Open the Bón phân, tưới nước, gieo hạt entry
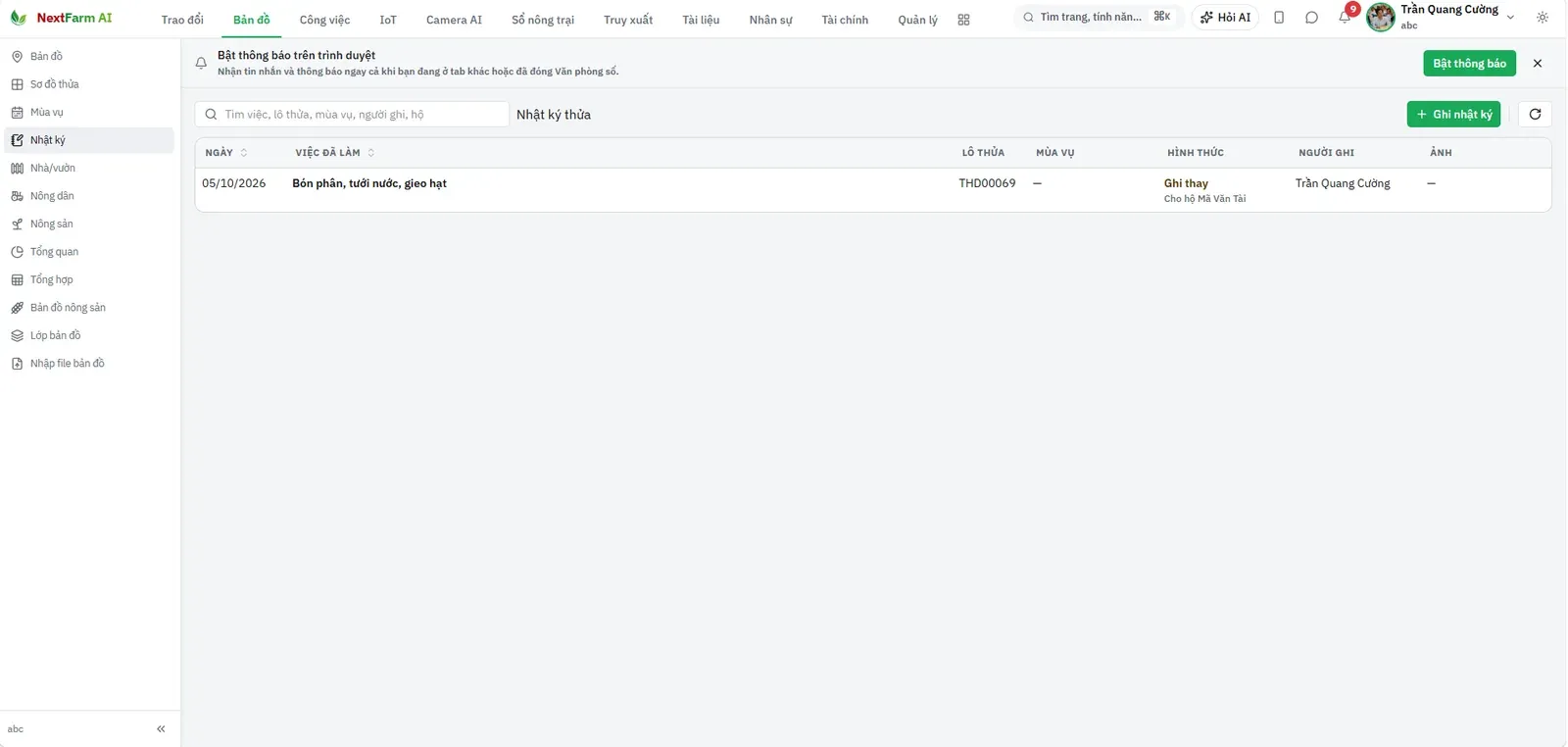The height and width of the screenshot is (747, 1568). (369, 183)
